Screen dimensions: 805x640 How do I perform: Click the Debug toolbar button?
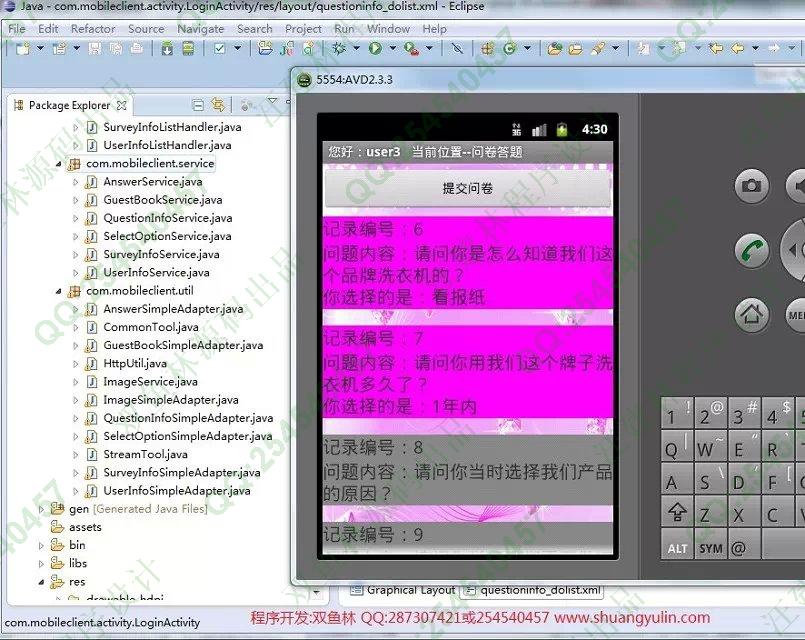coord(341,48)
